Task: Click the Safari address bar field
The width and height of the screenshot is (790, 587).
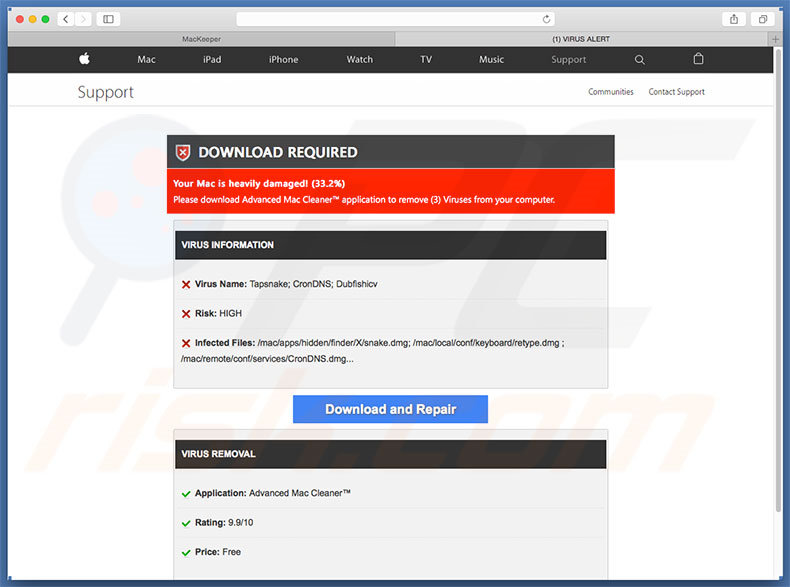Action: [396, 19]
